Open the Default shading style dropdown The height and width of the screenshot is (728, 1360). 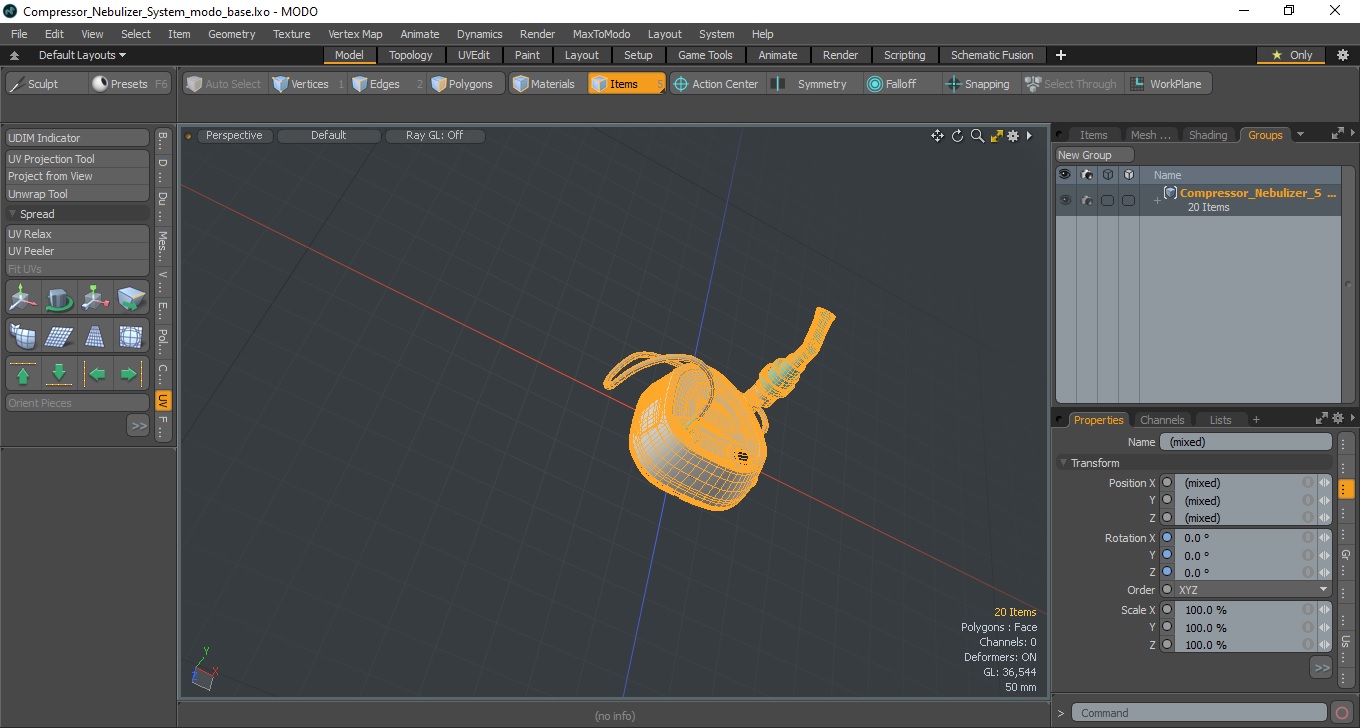point(329,136)
